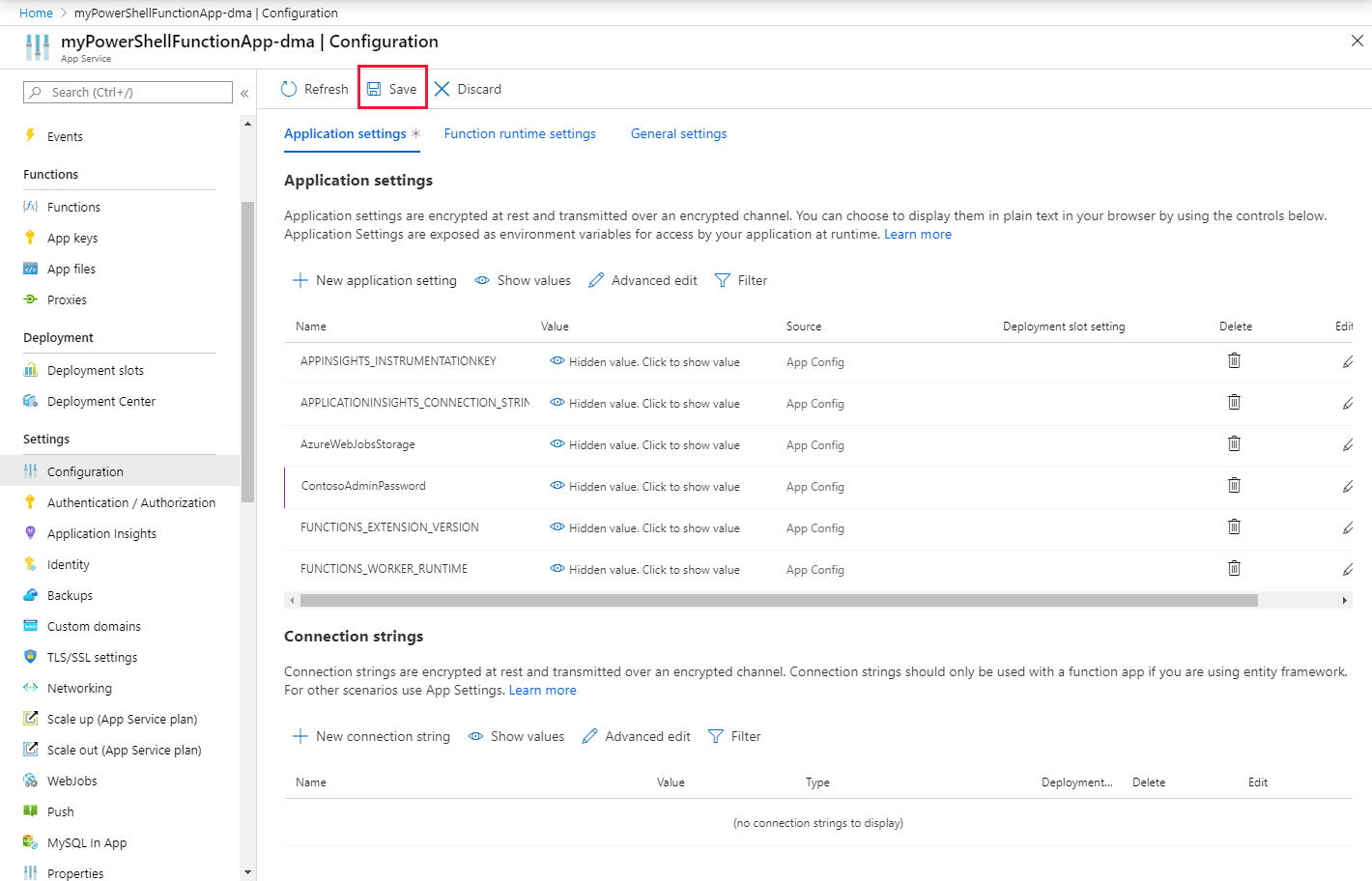Open Advanced edit for connection strings
Image resolution: width=1372 pixels, height=881 pixels.
637,736
